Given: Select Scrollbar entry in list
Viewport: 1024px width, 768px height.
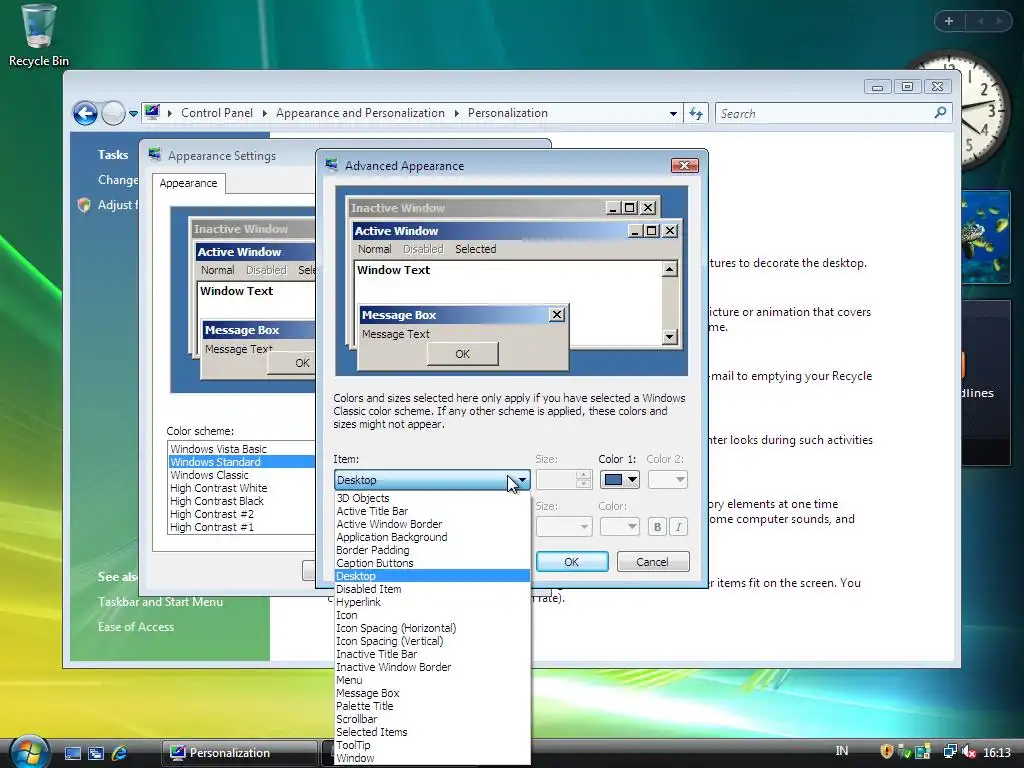Looking at the screenshot, I should coord(432,719).
